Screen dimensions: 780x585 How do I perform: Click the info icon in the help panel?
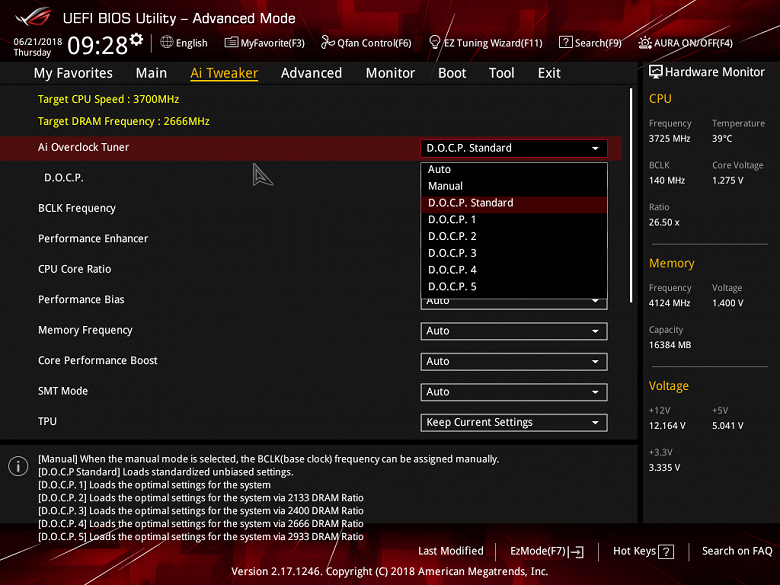[x=18, y=466]
